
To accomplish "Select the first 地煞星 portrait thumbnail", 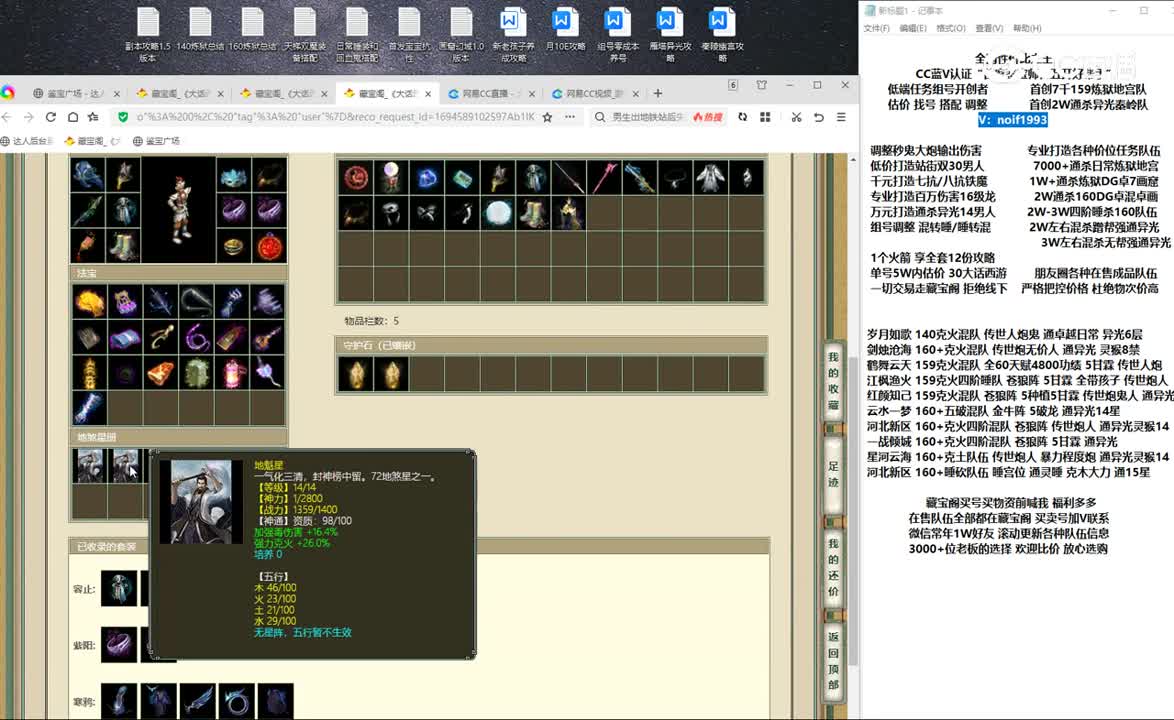I will (89, 466).
